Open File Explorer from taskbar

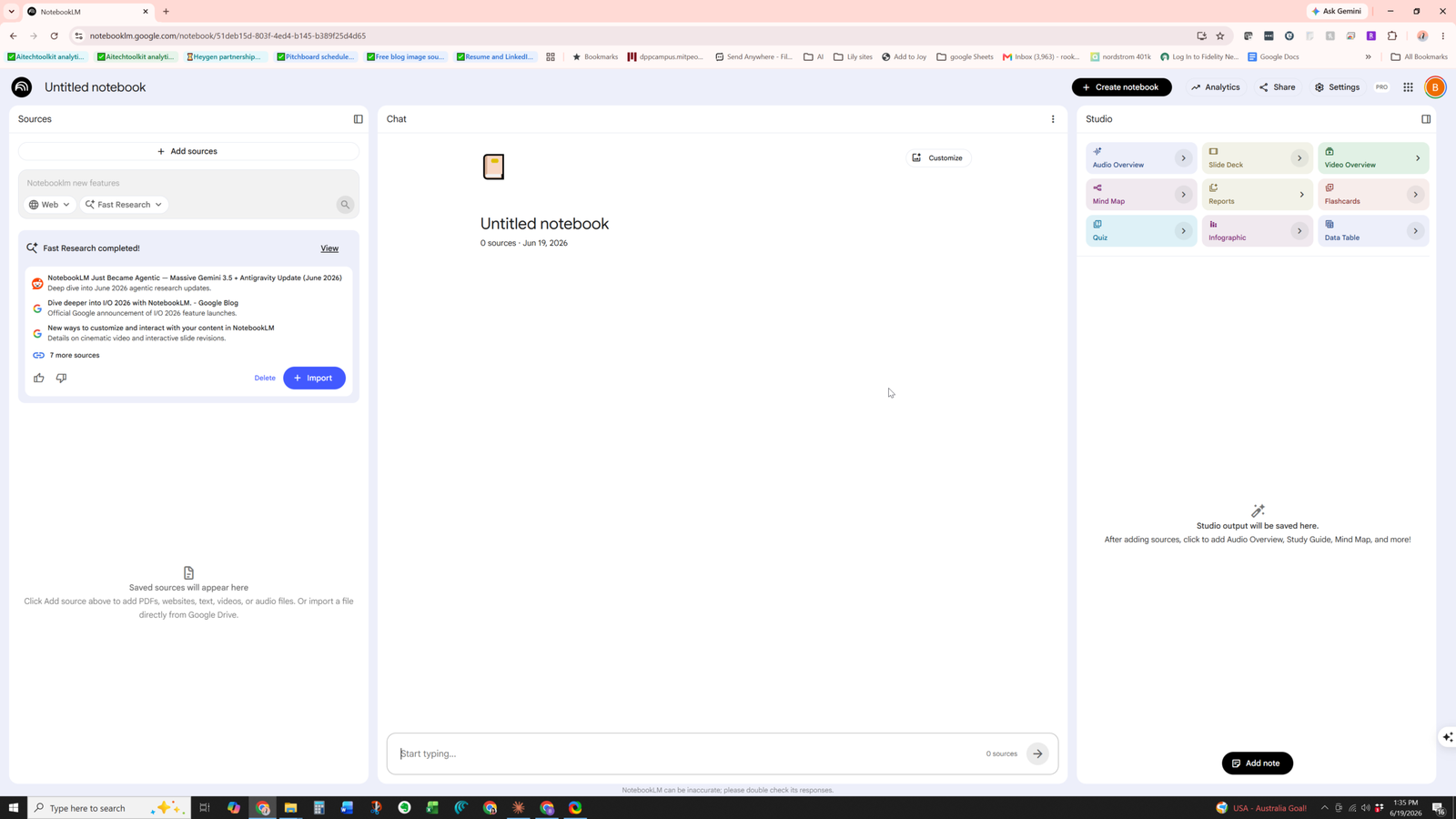pyautogui.click(x=290, y=808)
